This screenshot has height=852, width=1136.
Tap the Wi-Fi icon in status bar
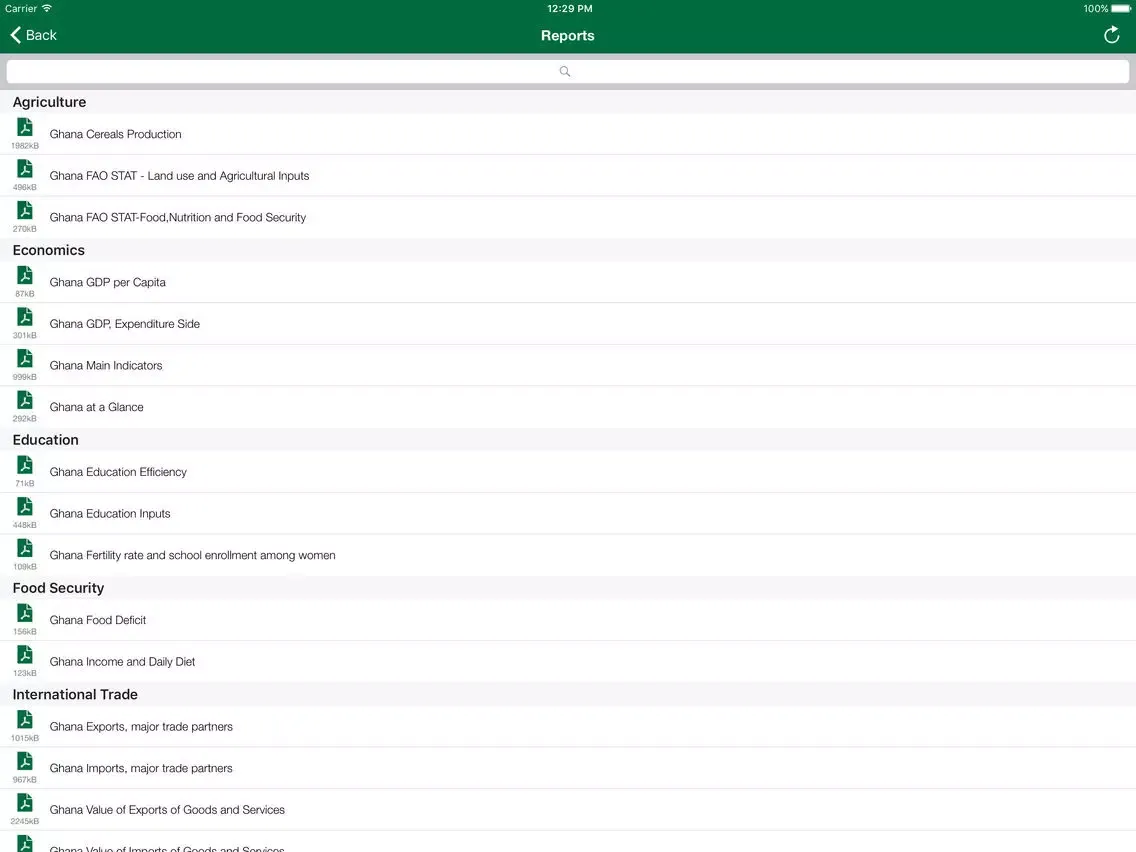[x=47, y=8]
